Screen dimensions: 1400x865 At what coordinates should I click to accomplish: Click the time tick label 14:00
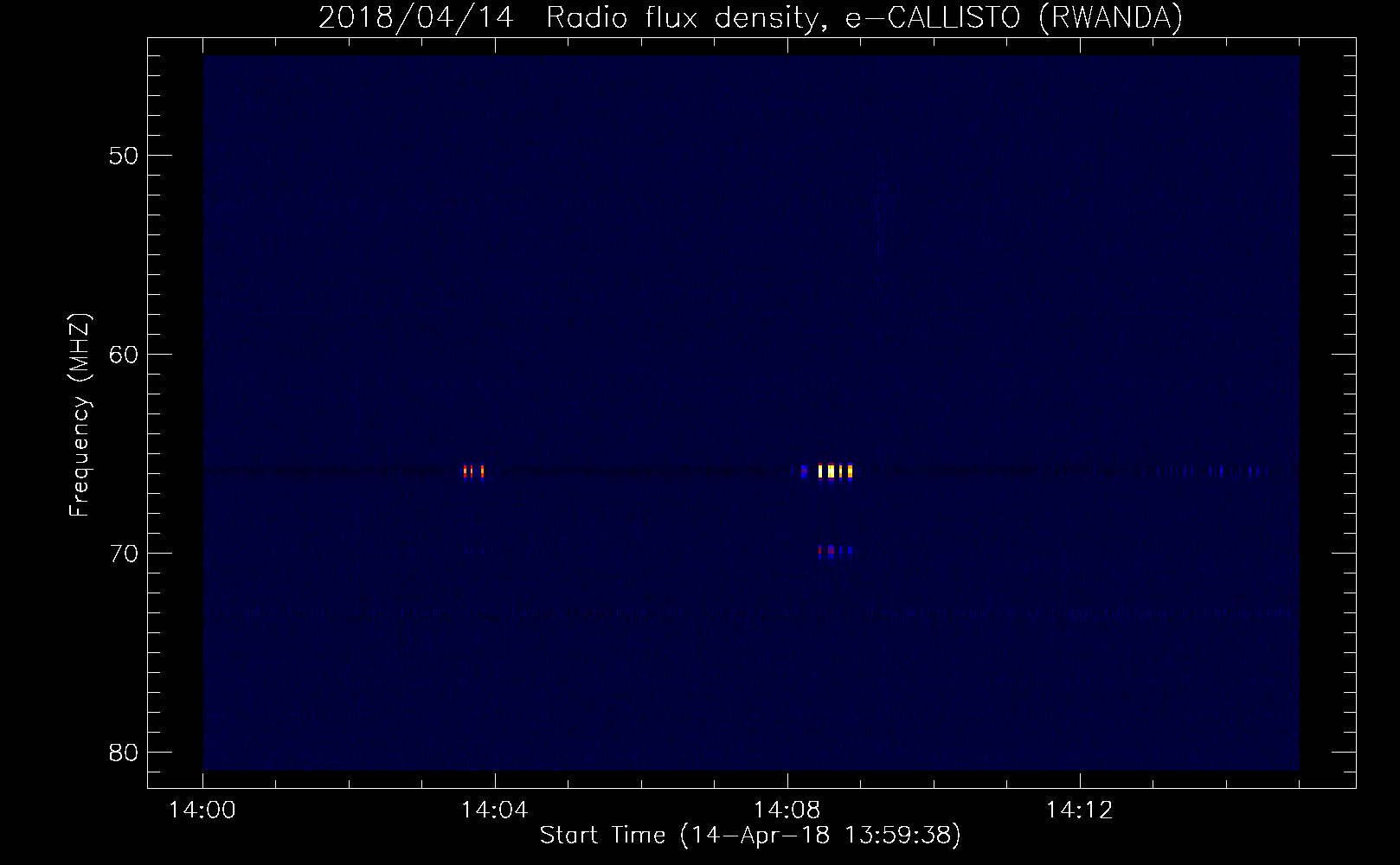pos(202,811)
